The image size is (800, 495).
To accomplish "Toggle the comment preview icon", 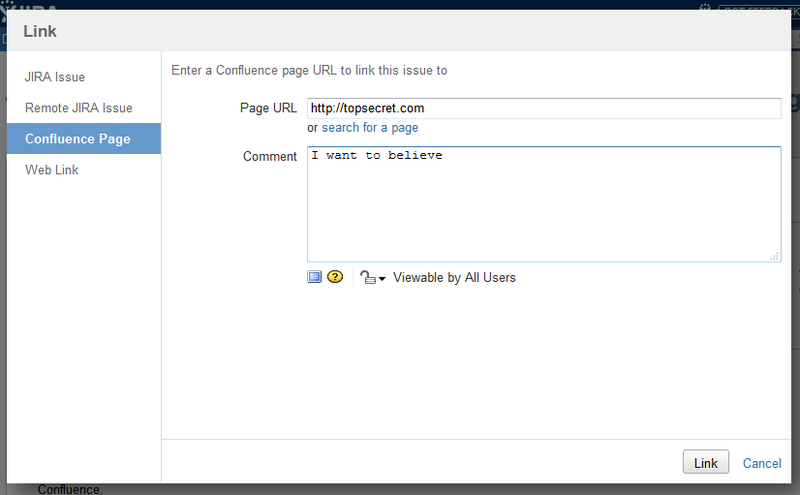I will point(314,277).
